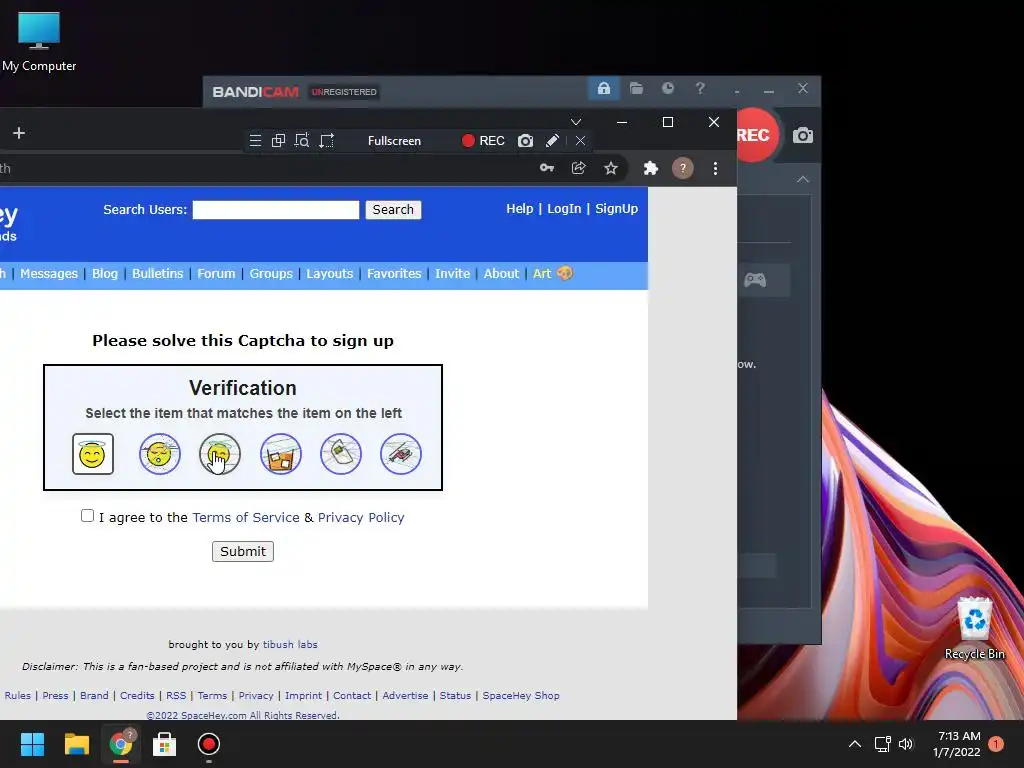1024x768 pixels.
Task: Select the window capture mode icon
Action: (x=278, y=140)
